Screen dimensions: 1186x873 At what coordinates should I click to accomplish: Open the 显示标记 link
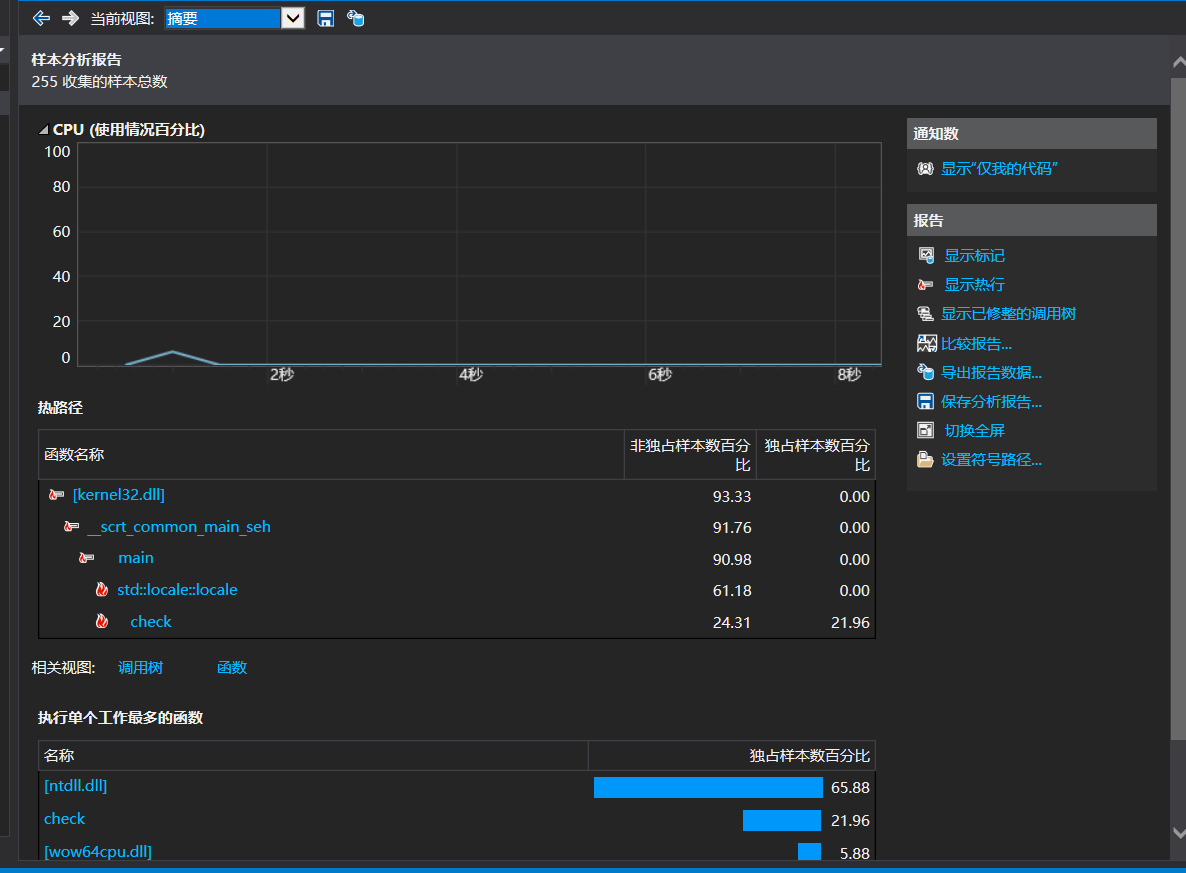click(x=974, y=256)
